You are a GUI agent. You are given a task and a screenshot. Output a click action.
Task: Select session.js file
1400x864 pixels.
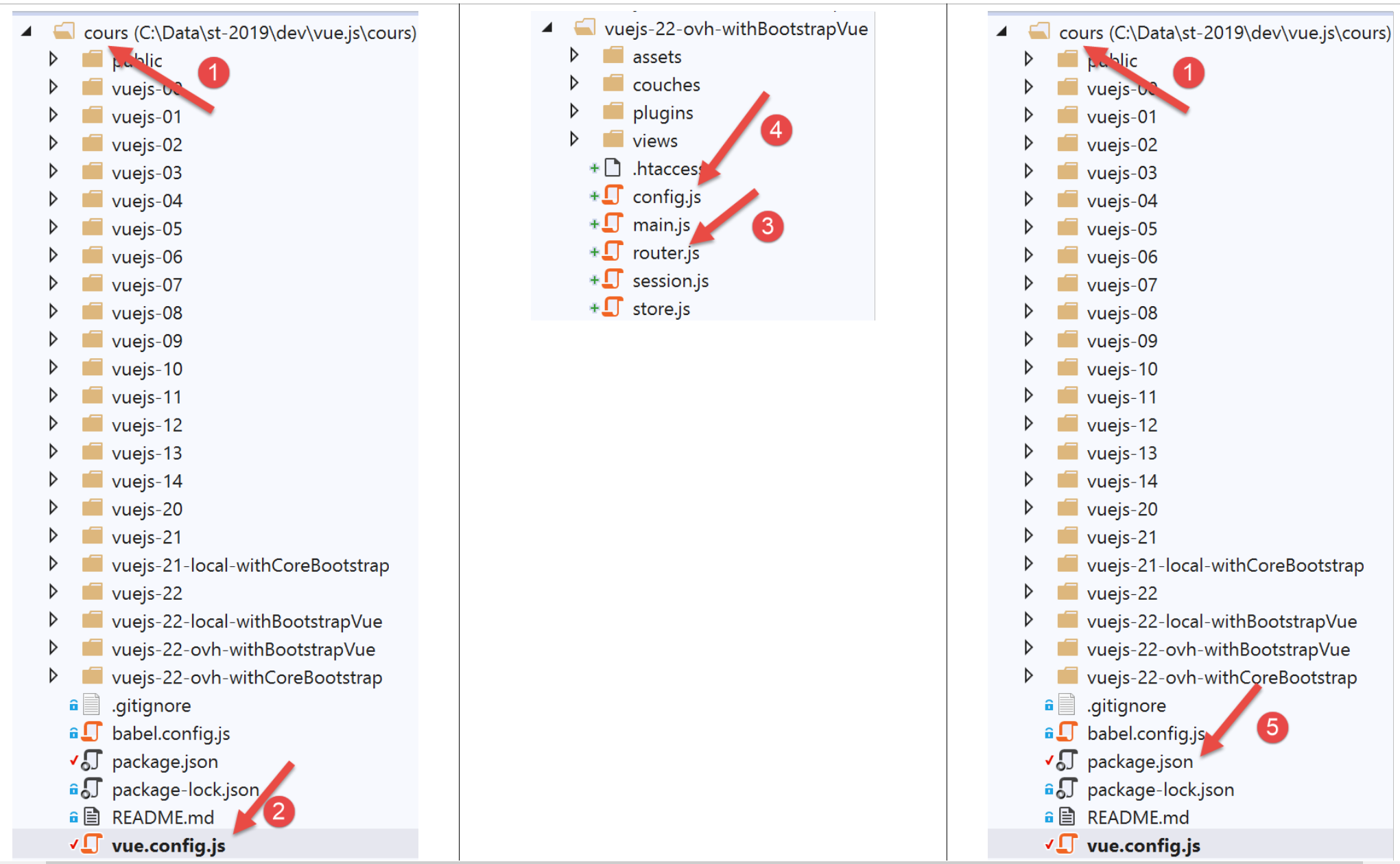(x=670, y=281)
